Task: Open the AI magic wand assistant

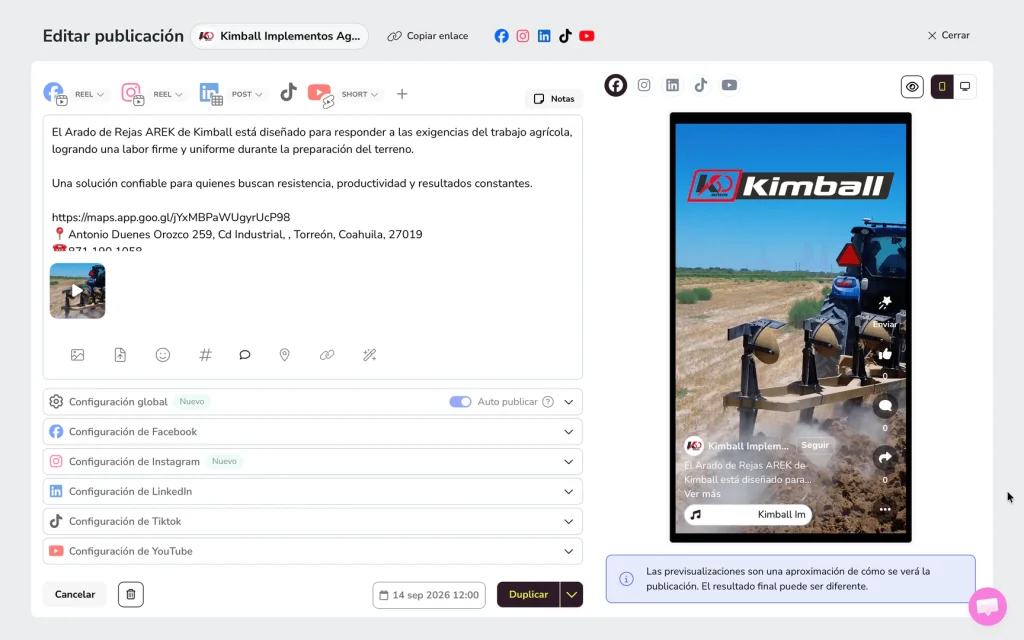Action: pyautogui.click(x=370, y=355)
